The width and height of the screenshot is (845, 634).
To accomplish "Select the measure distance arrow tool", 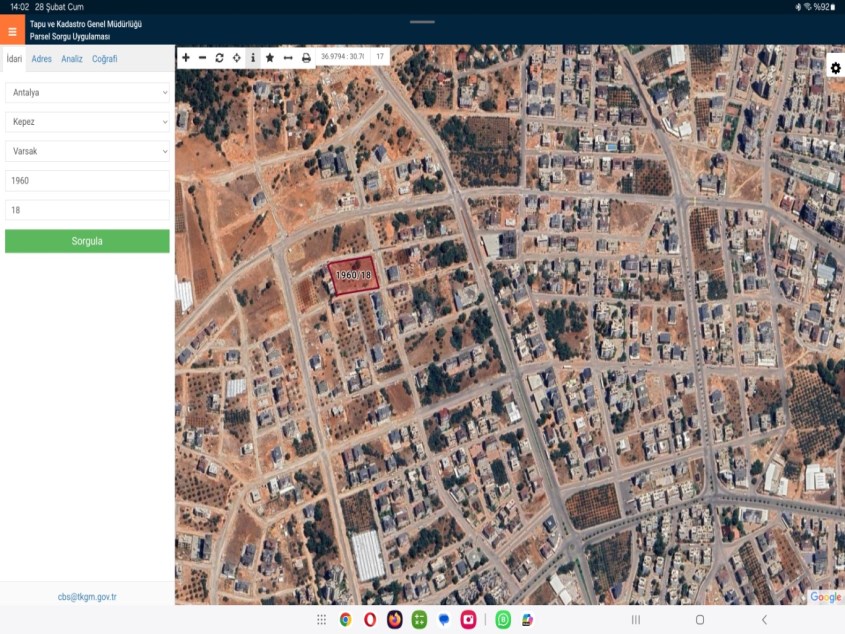I will coord(288,58).
